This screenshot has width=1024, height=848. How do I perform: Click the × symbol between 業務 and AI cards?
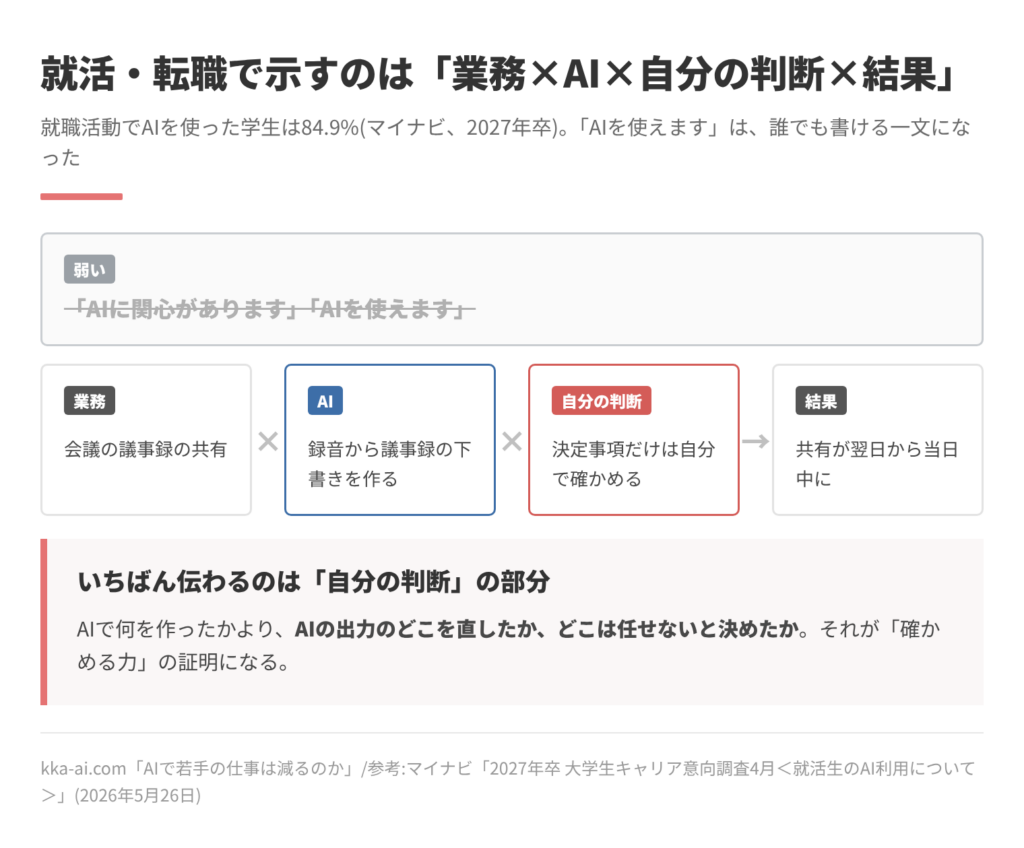[268, 442]
